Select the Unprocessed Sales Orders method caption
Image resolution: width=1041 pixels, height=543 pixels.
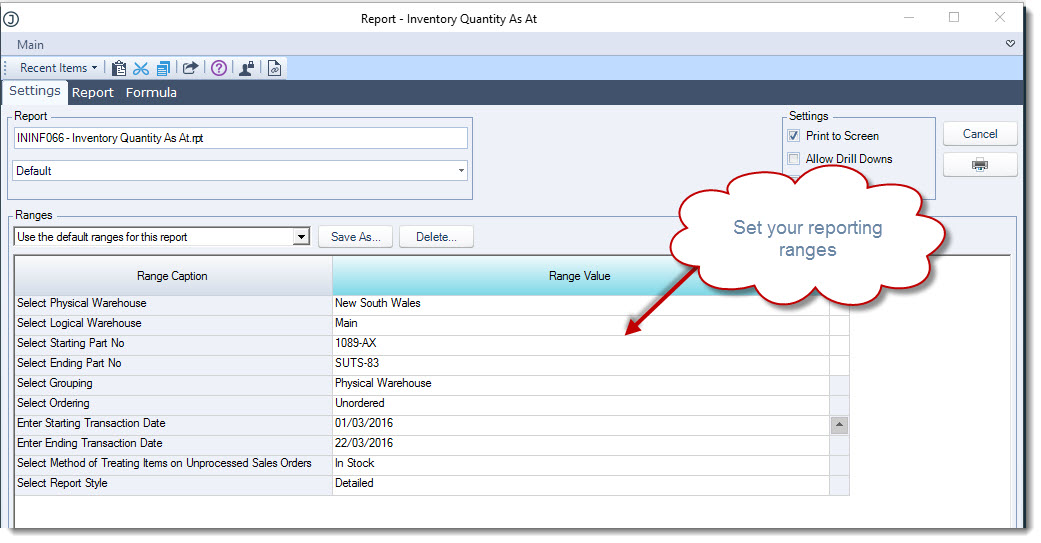pyautogui.click(x=173, y=463)
